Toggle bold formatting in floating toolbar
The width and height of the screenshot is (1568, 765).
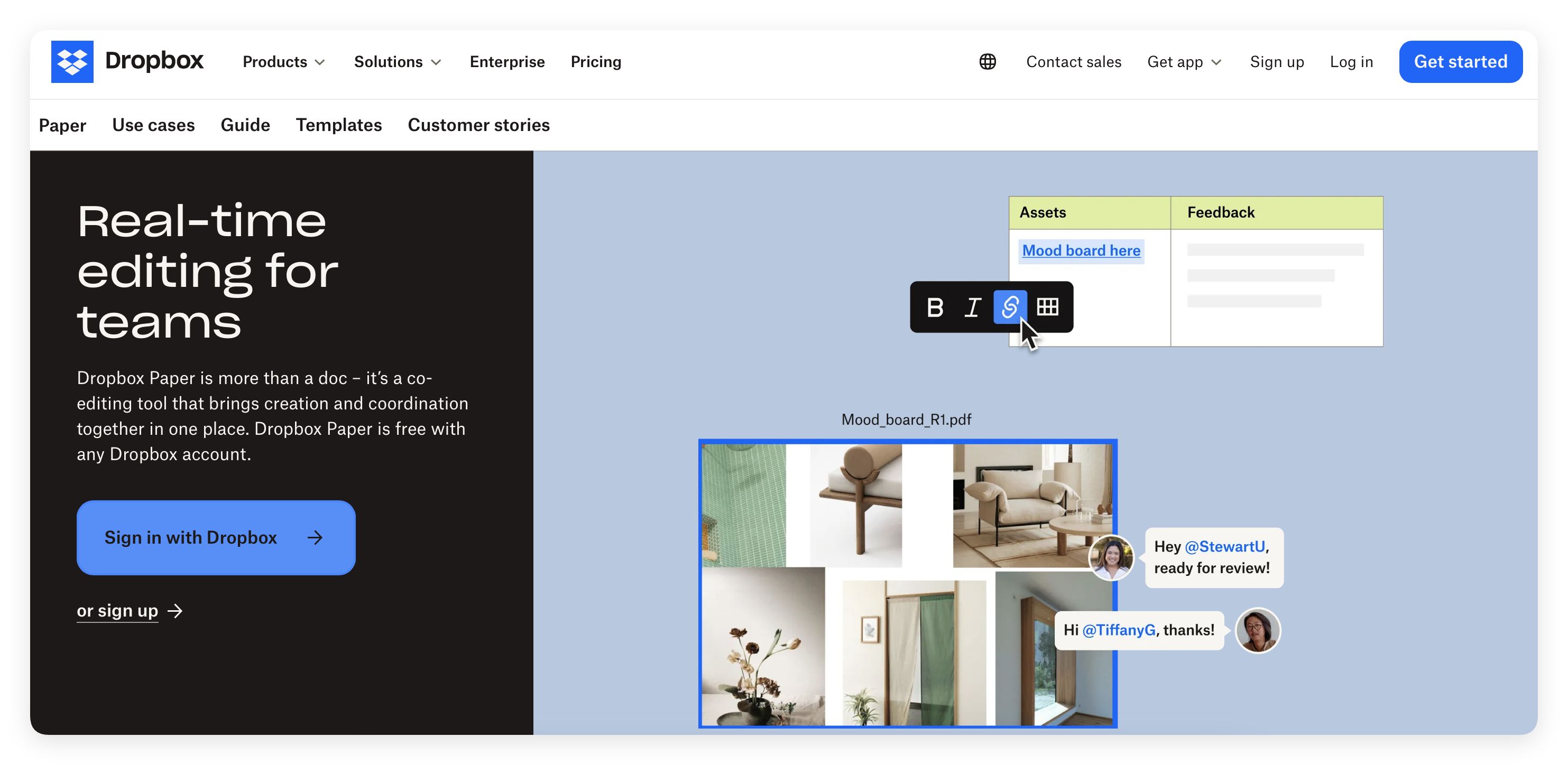(x=935, y=307)
